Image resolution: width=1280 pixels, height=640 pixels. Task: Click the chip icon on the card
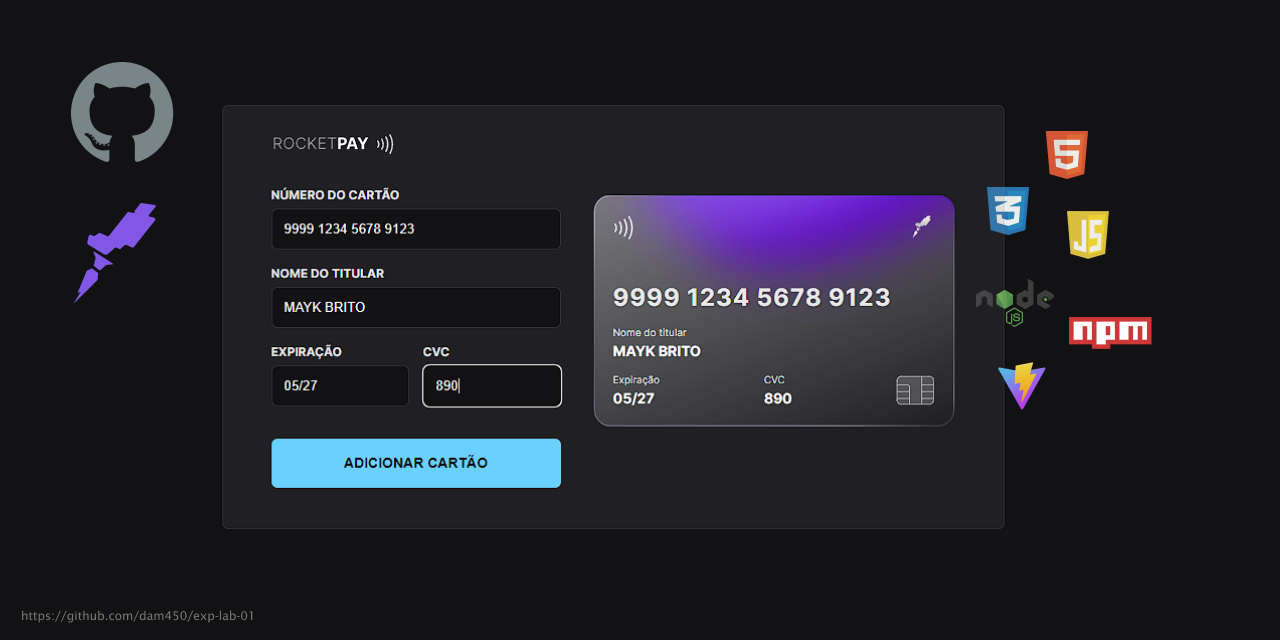[915, 390]
